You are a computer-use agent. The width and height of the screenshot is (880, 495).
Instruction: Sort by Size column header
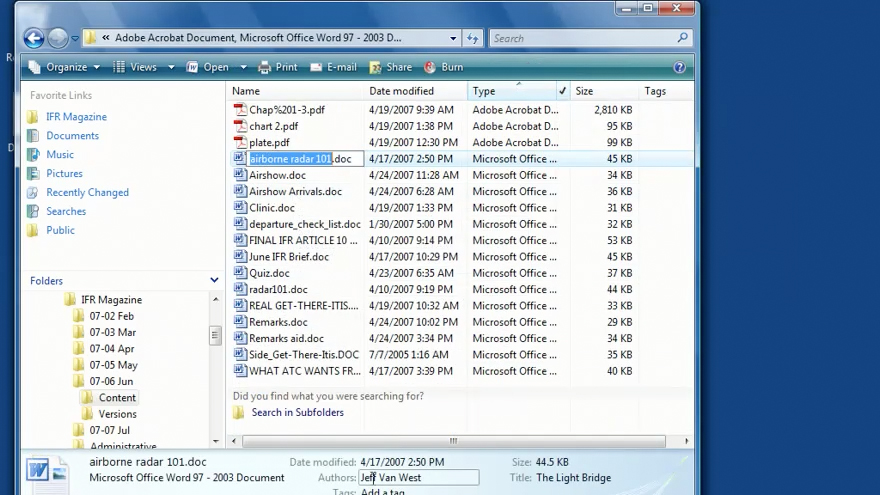584,91
